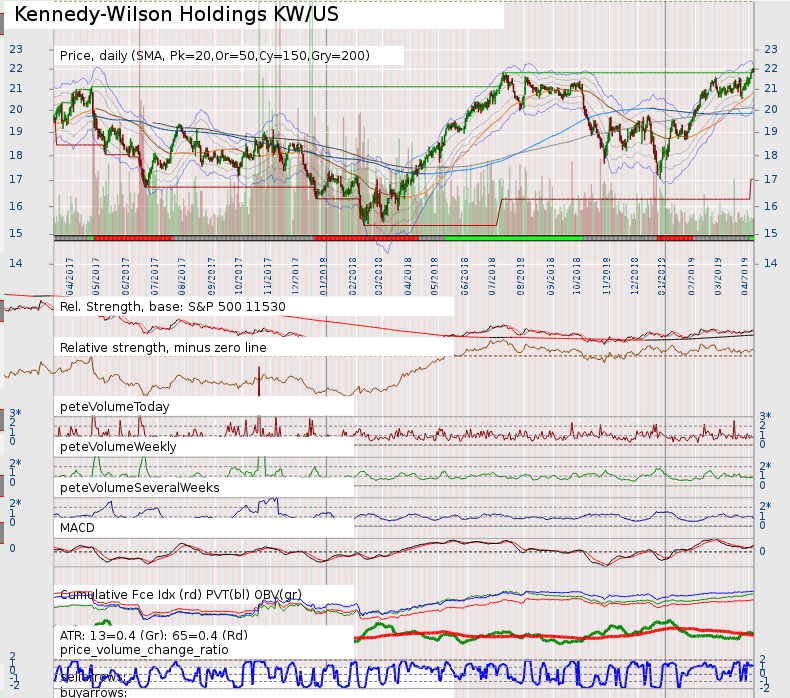Screen dimensions: 790x698
Task: Click the 07/2017 date label
Action: click(155, 276)
